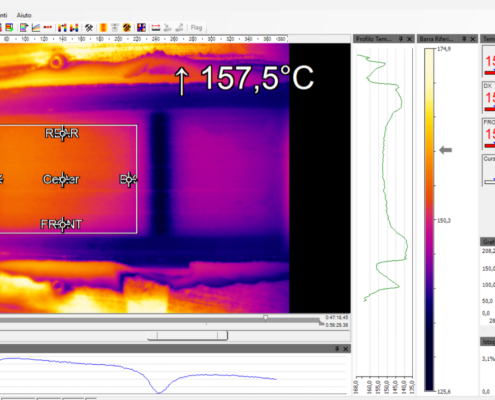Image resolution: width=495 pixels, height=400 pixels.
Task: Click the 150,3 color scale label
Action: [x=444, y=220]
